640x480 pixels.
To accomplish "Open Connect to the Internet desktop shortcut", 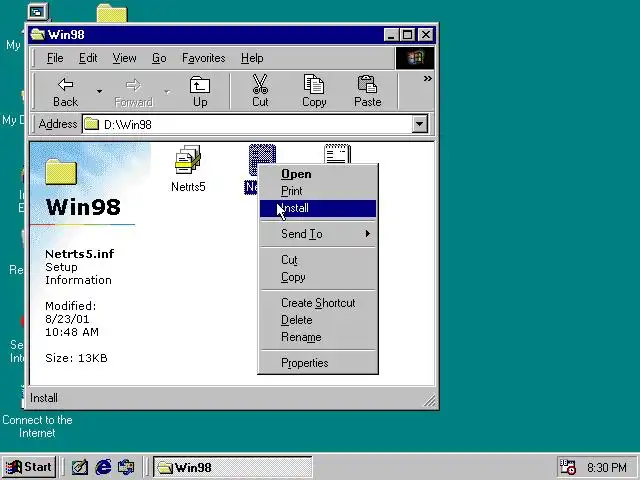I will 37,426.
